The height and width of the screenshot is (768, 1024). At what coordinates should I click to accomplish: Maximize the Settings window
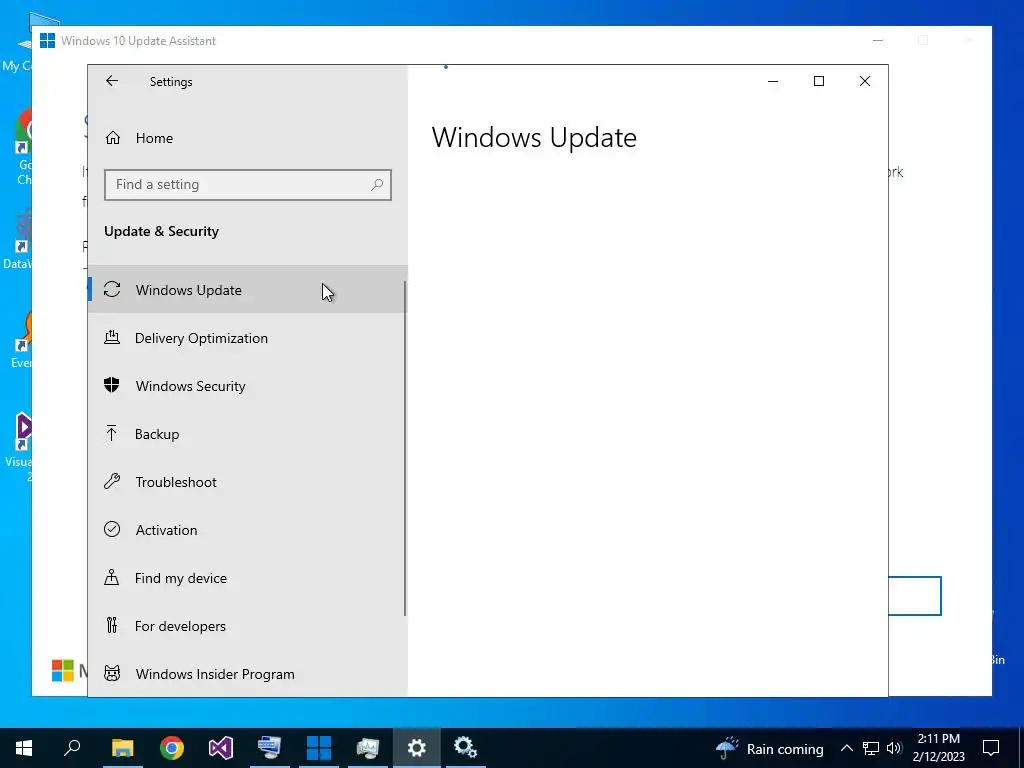click(819, 81)
